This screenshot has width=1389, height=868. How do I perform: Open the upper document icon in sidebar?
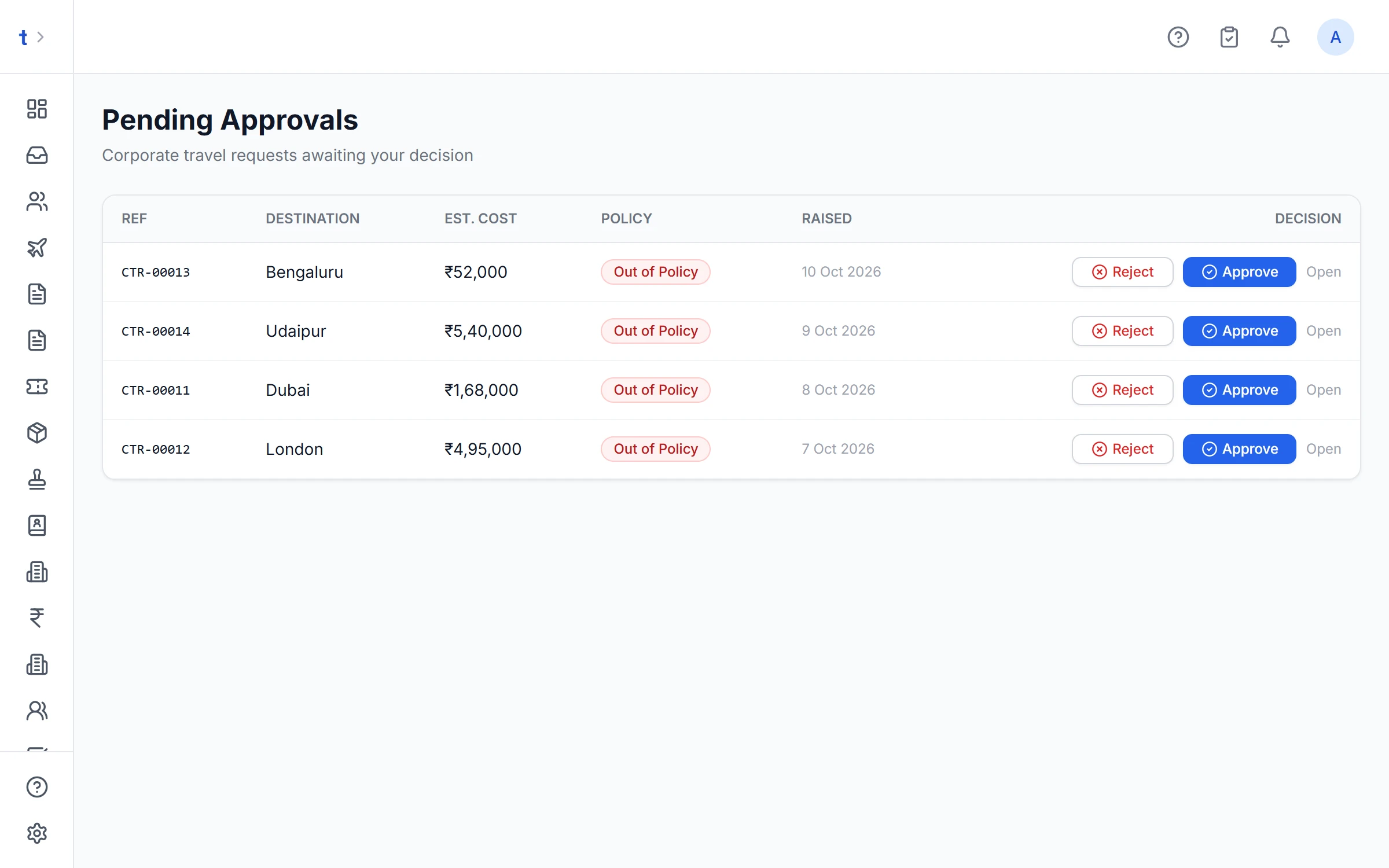(36, 294)
